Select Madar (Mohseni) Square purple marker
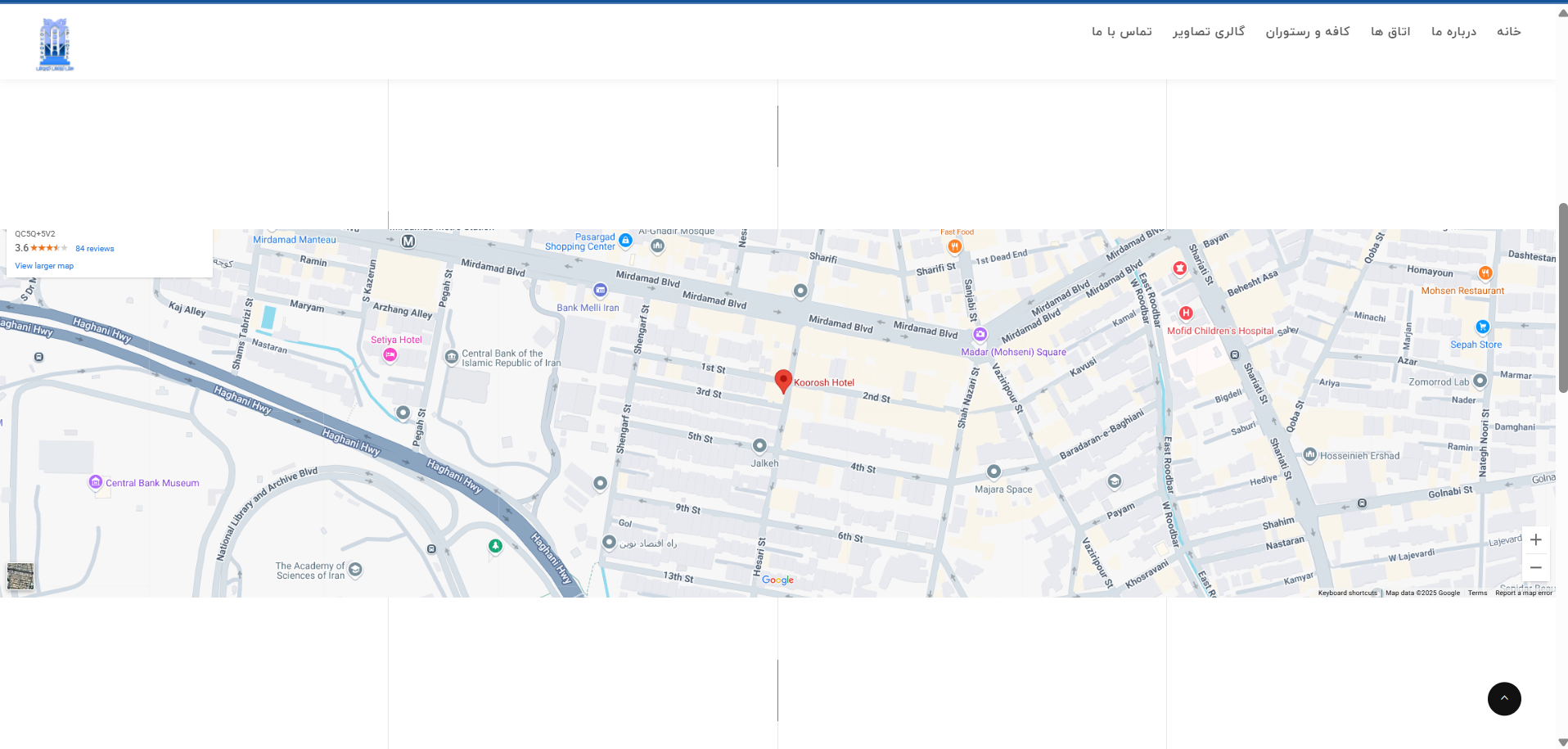1568x749 pixels. coord(980,334)
